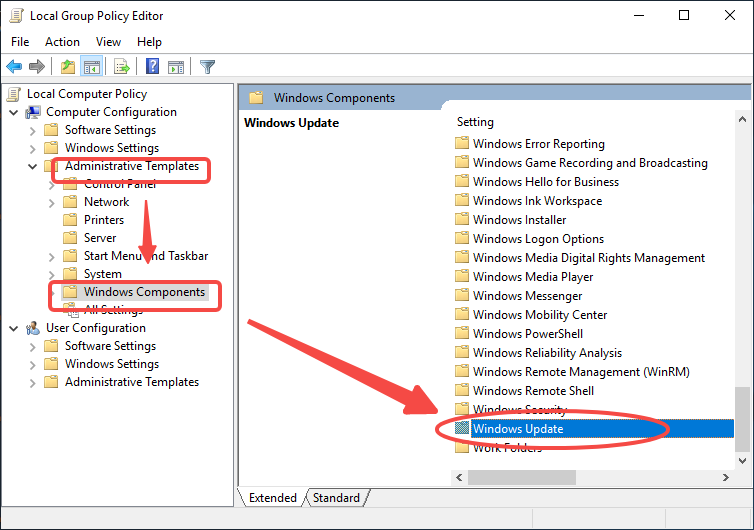Image resolution: width=754 pixels, height=530 pixels.
Task: Click the Windows Error Reporting folder icon
Action: click(462, 143)
